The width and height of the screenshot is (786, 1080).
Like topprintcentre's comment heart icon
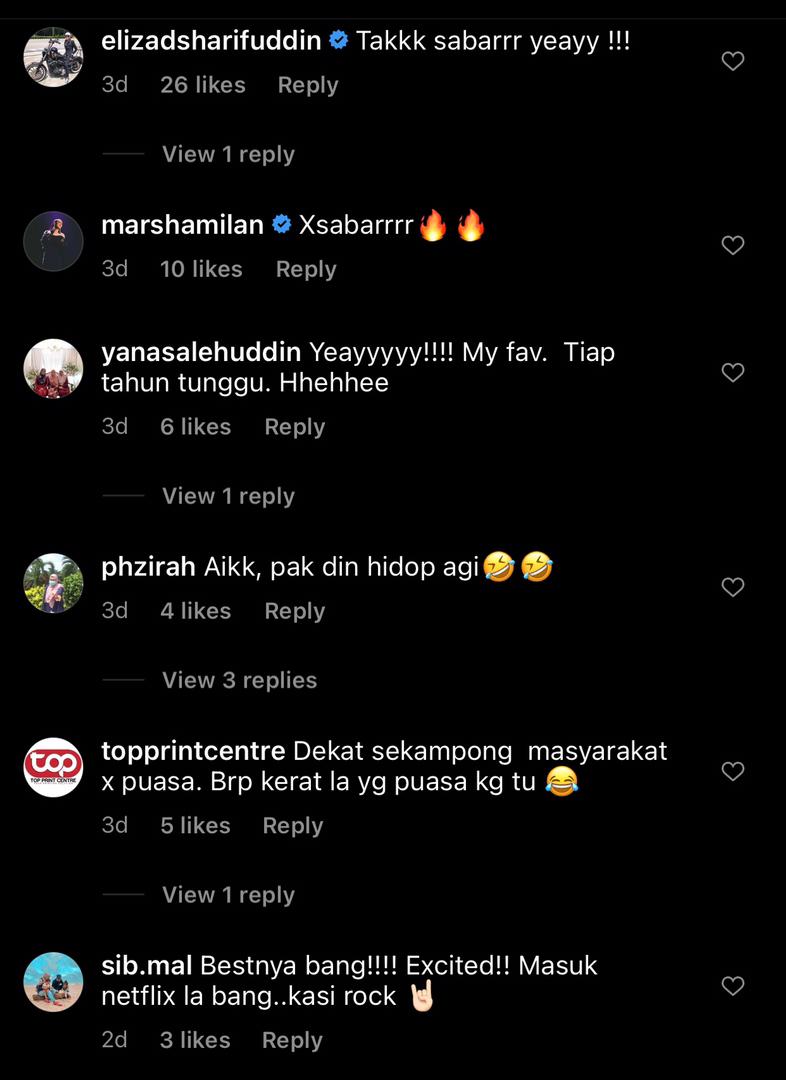(732, 771)
